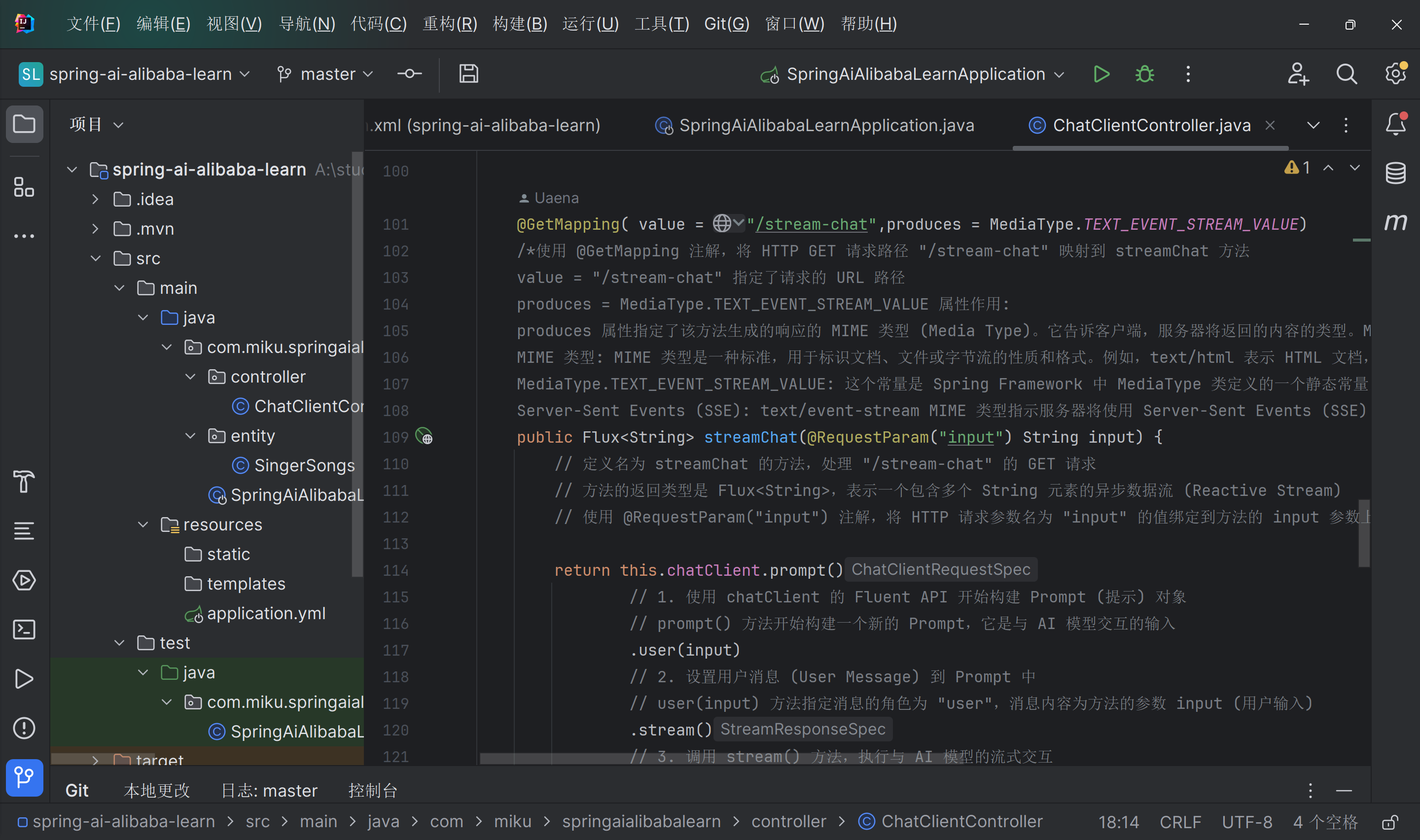Open the Database tool window on the right
Screen dimensions: 1420x840
click(x=1395, y=173)
